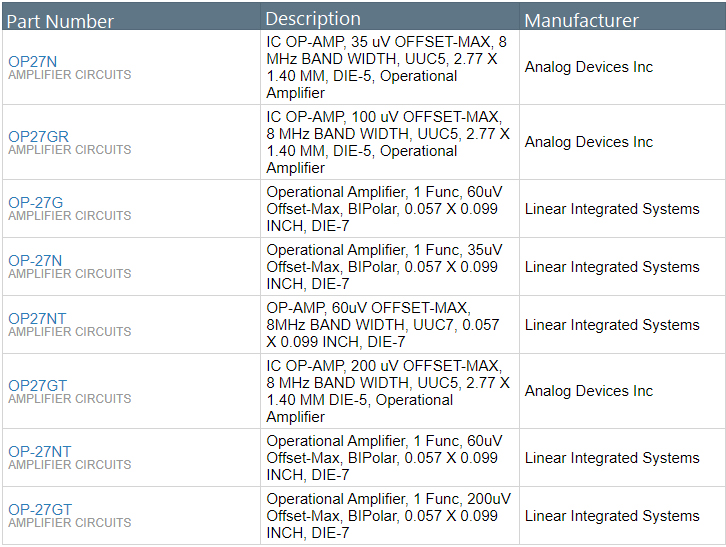The width and height of the screenshot is (726, 547).
Task: Sort by the Description column header
Action: point(313,19)
